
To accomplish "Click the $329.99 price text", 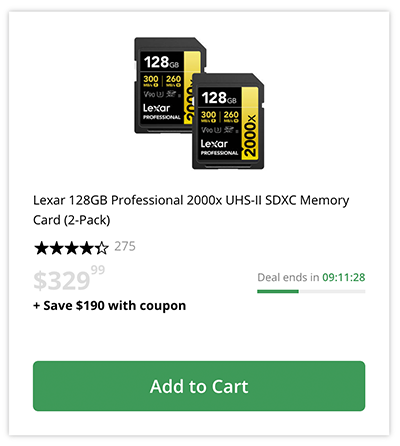I will [x=69, y=279].
